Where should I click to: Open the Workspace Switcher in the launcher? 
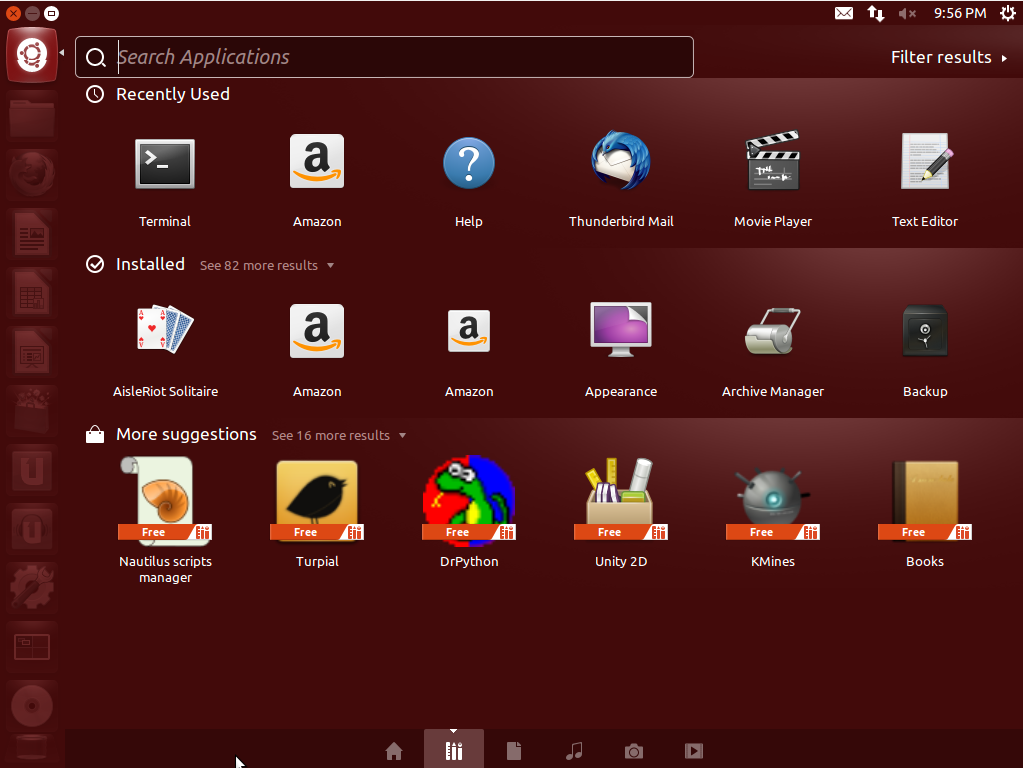point(31,647)
